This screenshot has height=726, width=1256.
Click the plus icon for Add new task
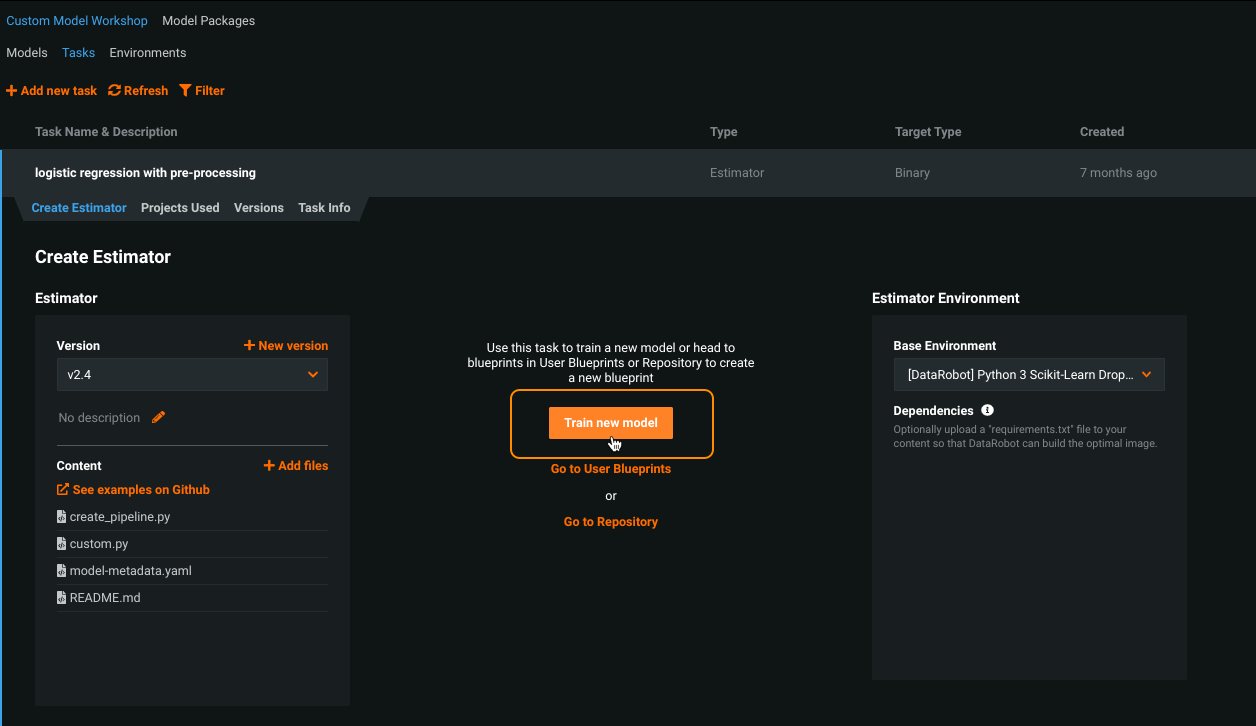(x=12, y=91)
